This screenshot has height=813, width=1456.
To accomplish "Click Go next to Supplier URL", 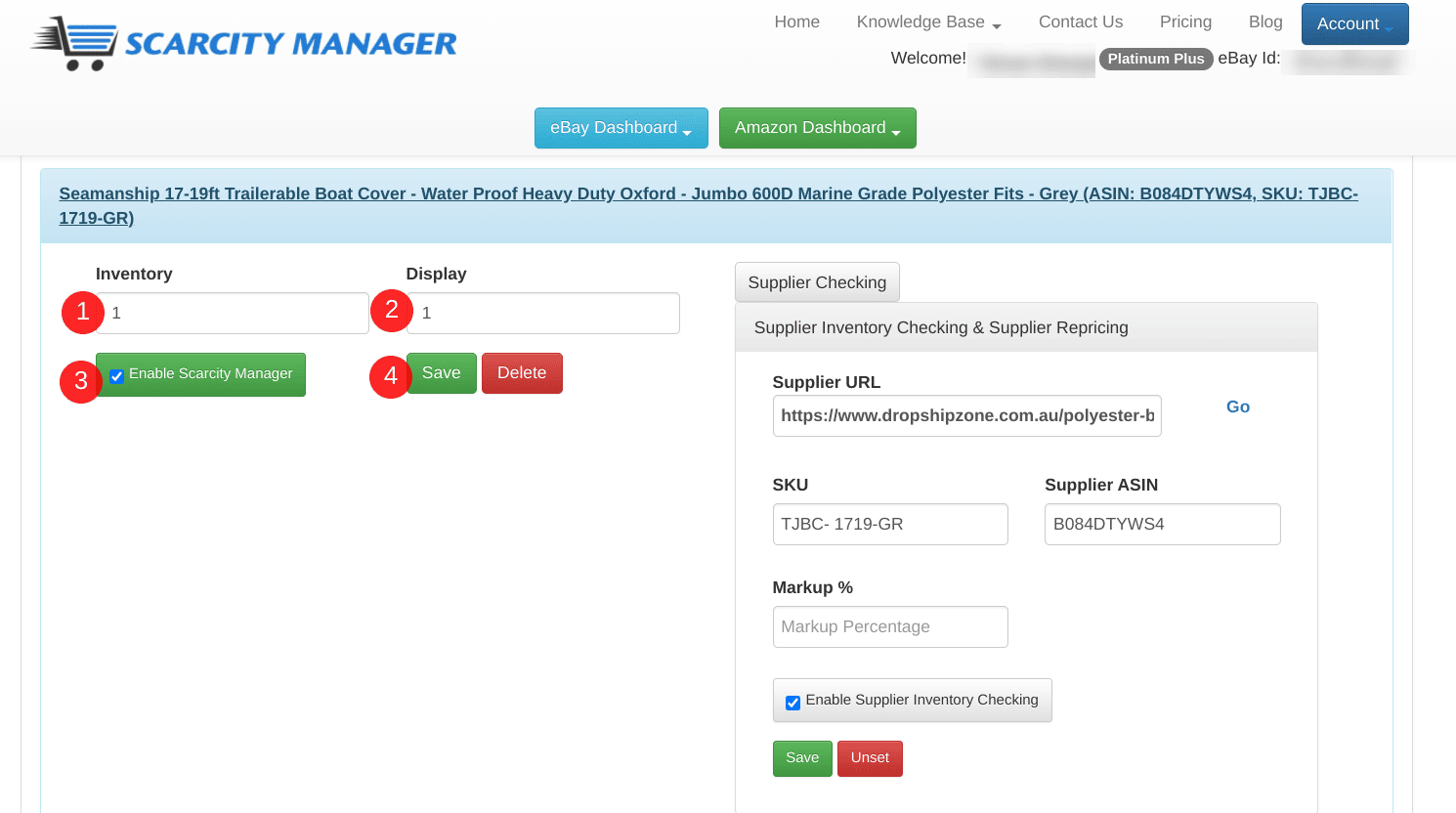I will point(1238,406).
